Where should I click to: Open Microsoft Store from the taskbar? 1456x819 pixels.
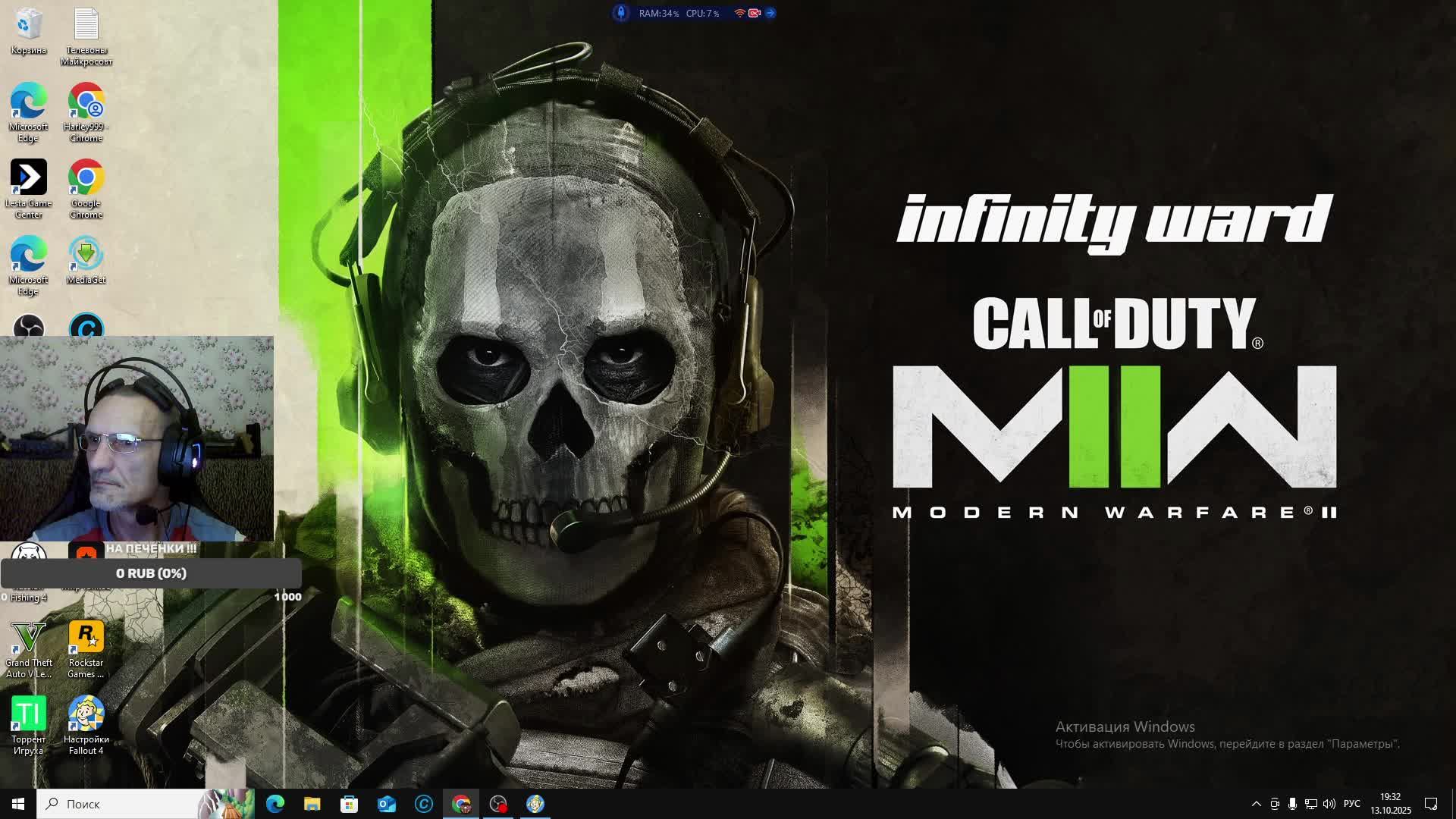[349, 804]
